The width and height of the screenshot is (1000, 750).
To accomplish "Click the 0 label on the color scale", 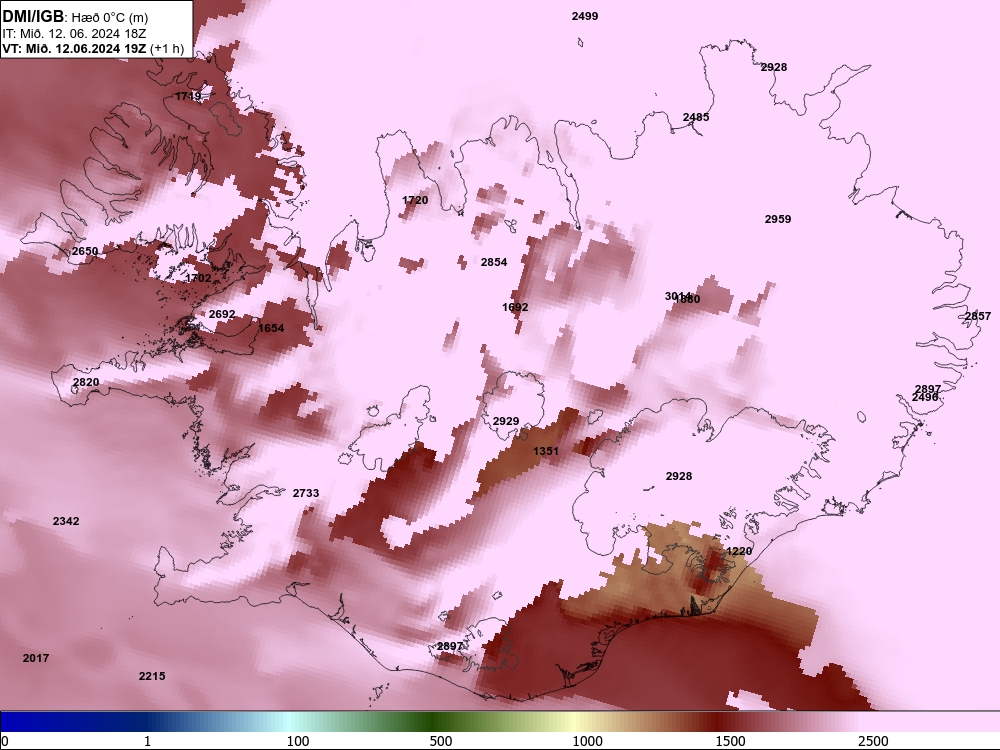I will [6, 741].
